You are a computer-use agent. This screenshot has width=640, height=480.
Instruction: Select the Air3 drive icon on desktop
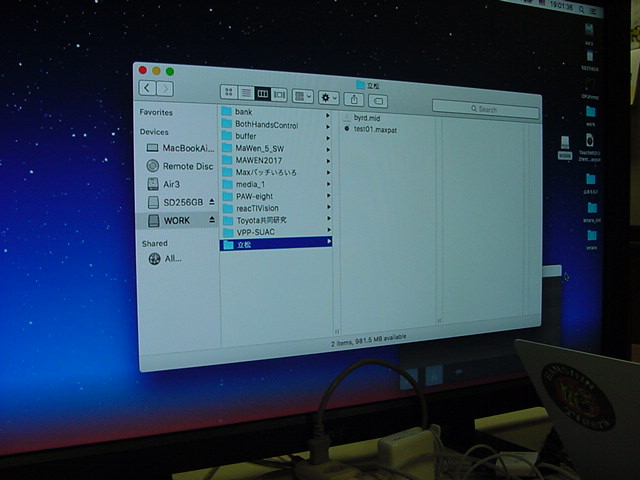pos(589,34)
